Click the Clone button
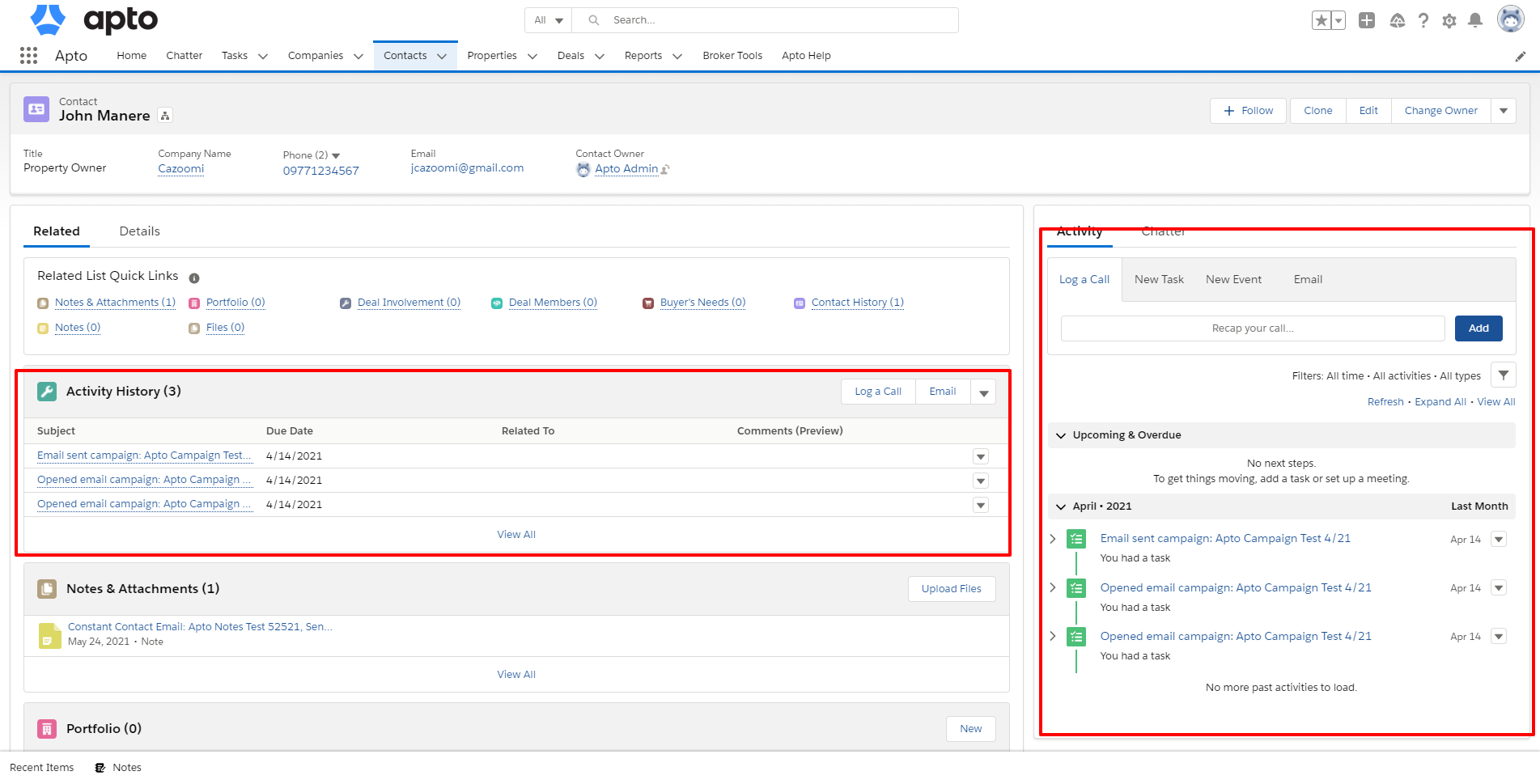The image size is (1540, 784). tap(1317, 111)
